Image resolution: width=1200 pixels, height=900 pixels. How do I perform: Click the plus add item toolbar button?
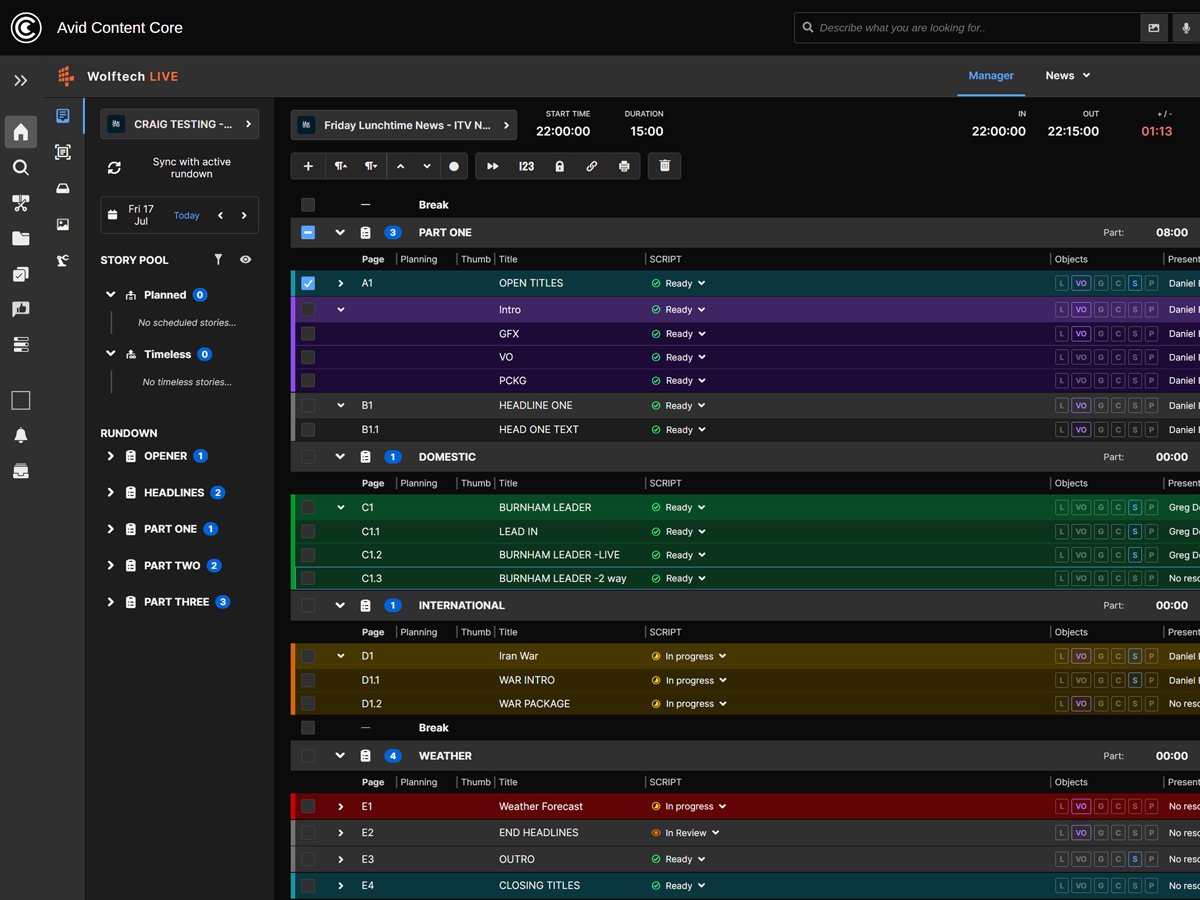(308, 166)
